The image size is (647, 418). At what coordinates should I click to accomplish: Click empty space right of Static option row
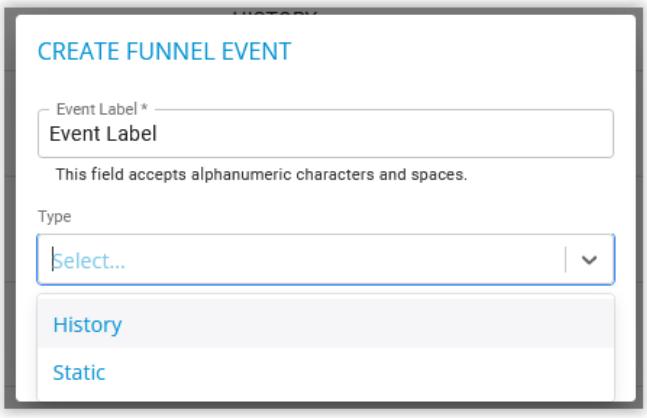[x=359, y=372]
